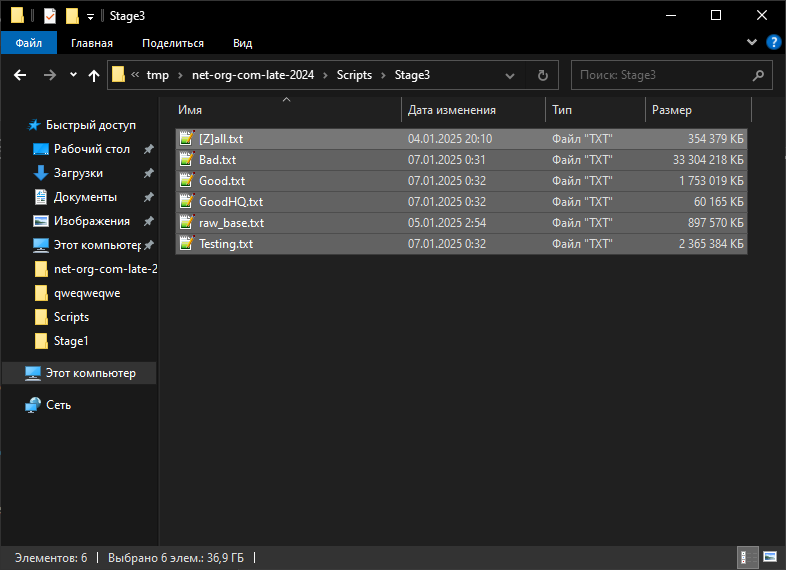Click the search field 'Поиск: Stage3'
Viewport: 786px width, 570px height.
tap(660, 75)
